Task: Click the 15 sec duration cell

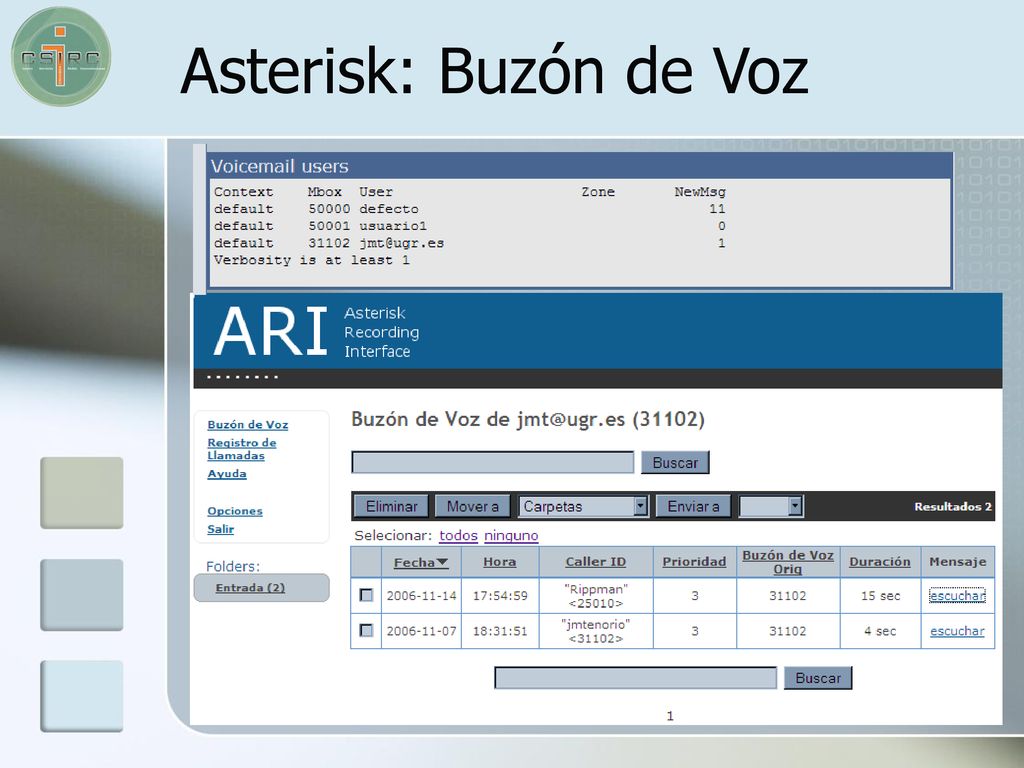Action: click(880, 596)
